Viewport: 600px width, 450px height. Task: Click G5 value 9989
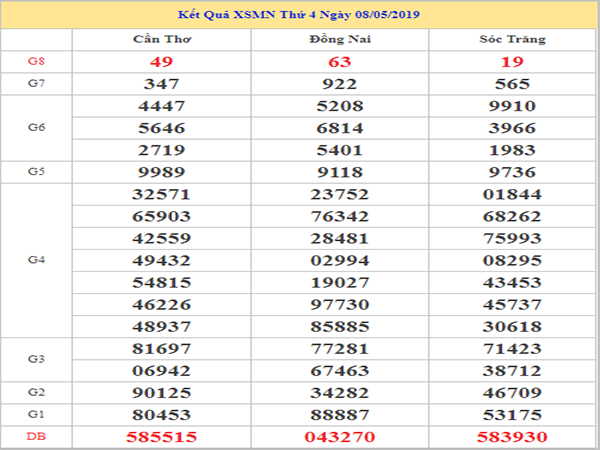click(x=161, y=172)
